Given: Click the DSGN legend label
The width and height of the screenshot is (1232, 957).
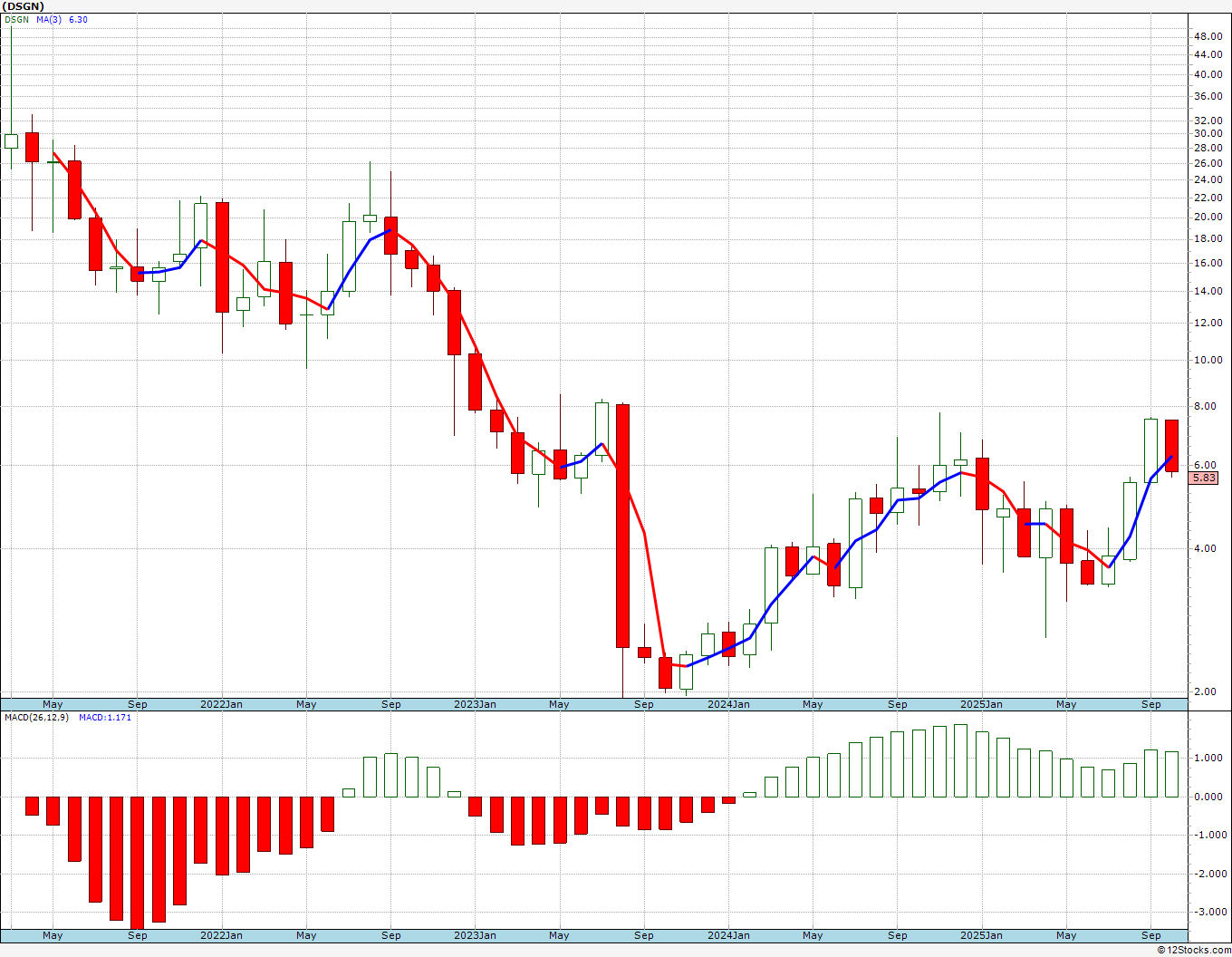Looking at the screenshot, I should click(x=16, y=20).
